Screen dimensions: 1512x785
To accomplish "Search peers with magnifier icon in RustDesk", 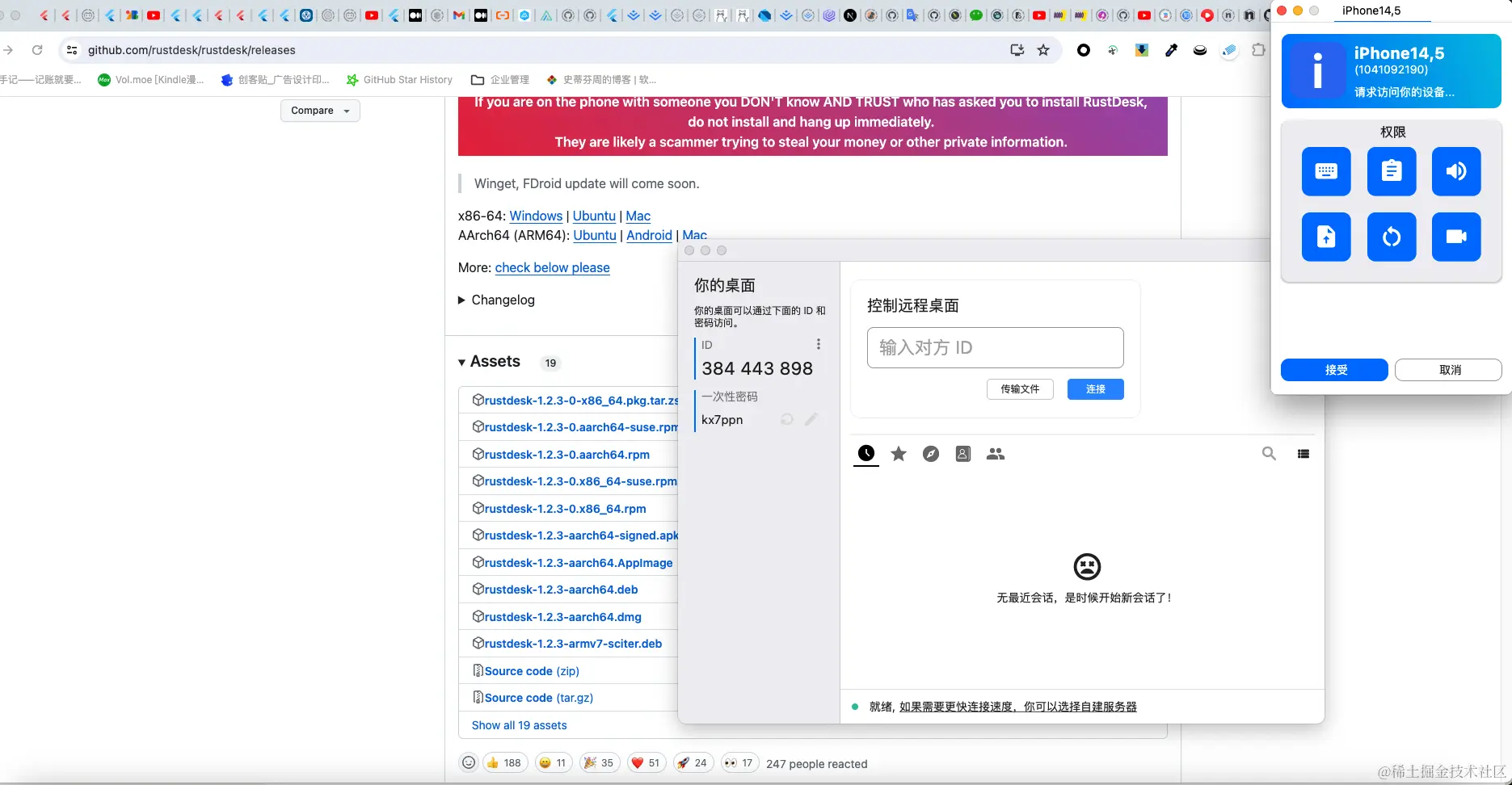I will click(1269, 454).
